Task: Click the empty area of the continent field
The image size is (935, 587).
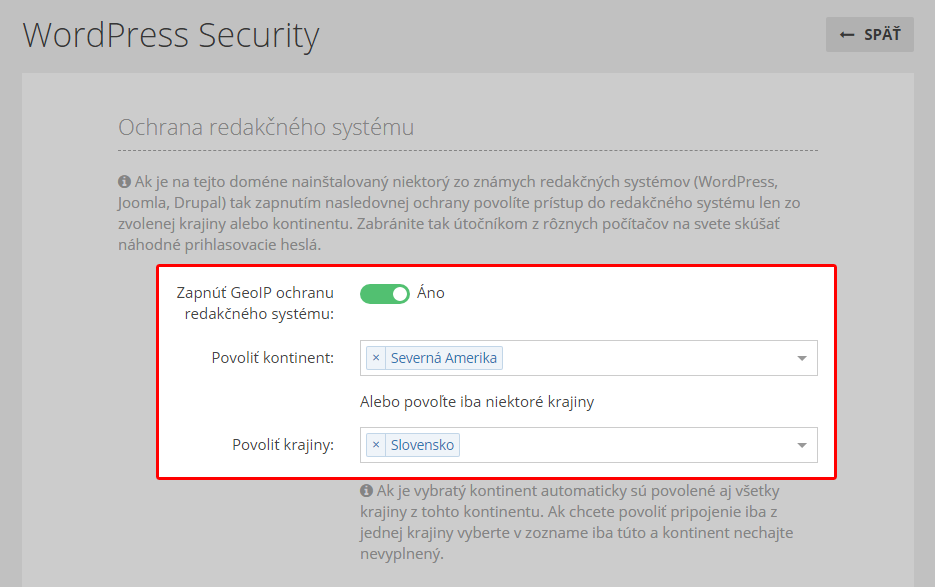Action: click(647, 358)
